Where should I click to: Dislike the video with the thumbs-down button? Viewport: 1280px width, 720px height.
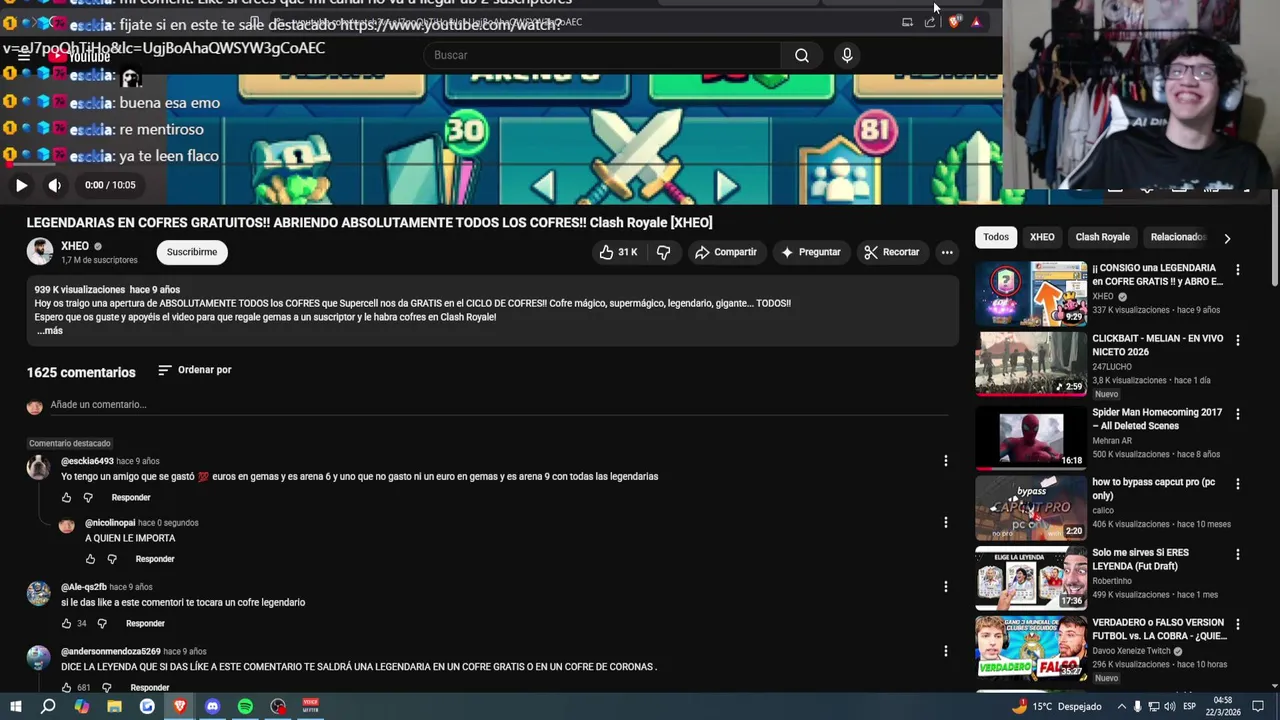pyautogui.click(x=663, y=252)
